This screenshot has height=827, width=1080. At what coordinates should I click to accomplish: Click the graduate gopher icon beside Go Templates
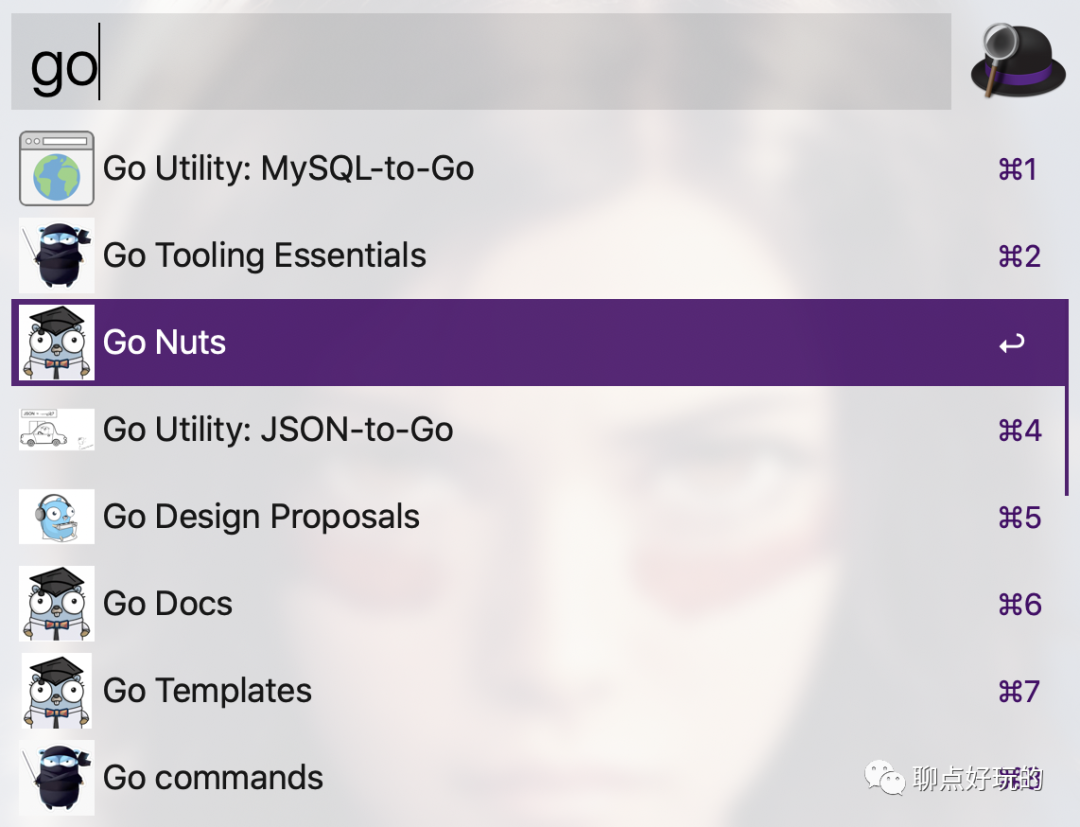point(56,691)
